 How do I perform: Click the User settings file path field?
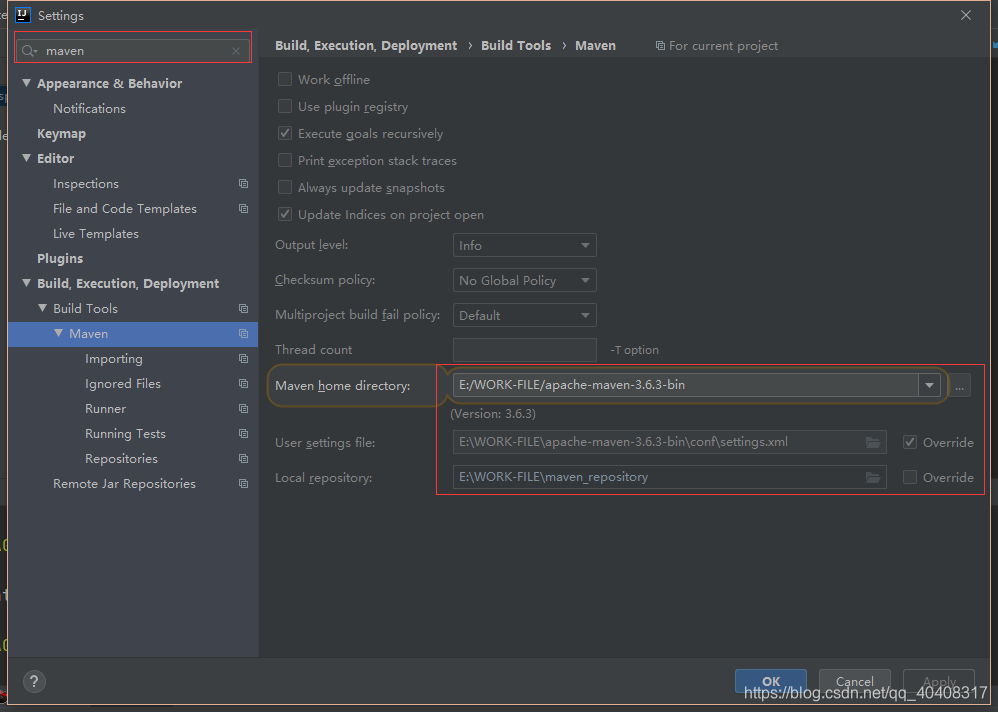(670, 442)
